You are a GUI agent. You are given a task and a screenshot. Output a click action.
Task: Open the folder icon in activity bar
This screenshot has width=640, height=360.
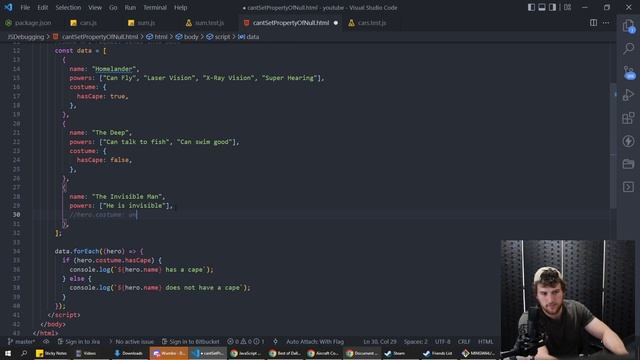(629, 164)
